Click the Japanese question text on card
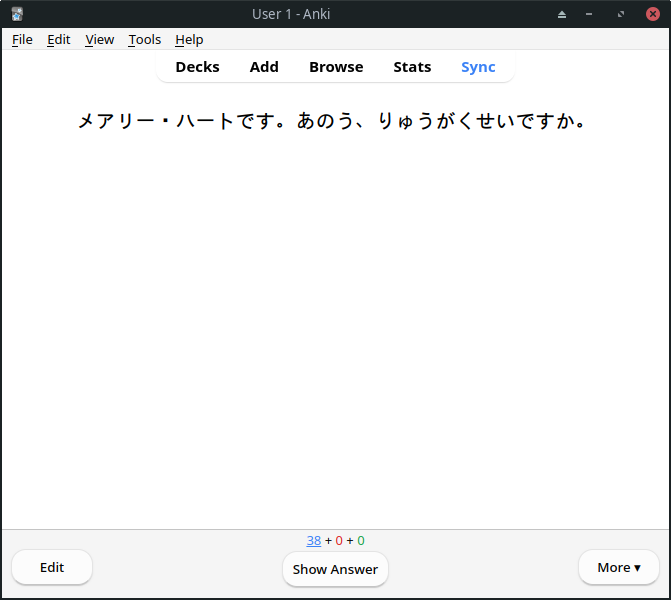 point(332,122)
